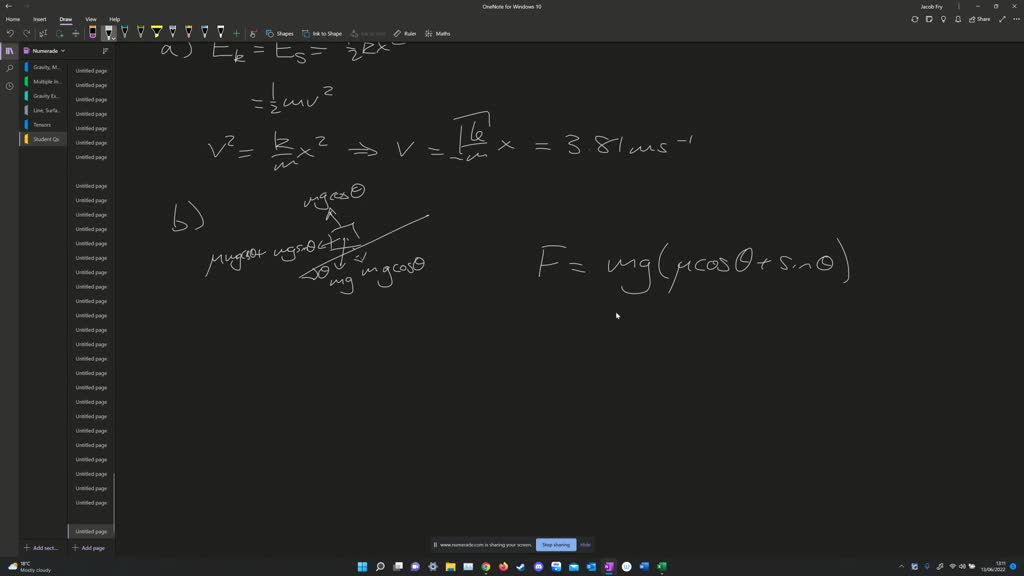Show hidden system tray icons

click(902, 566)
